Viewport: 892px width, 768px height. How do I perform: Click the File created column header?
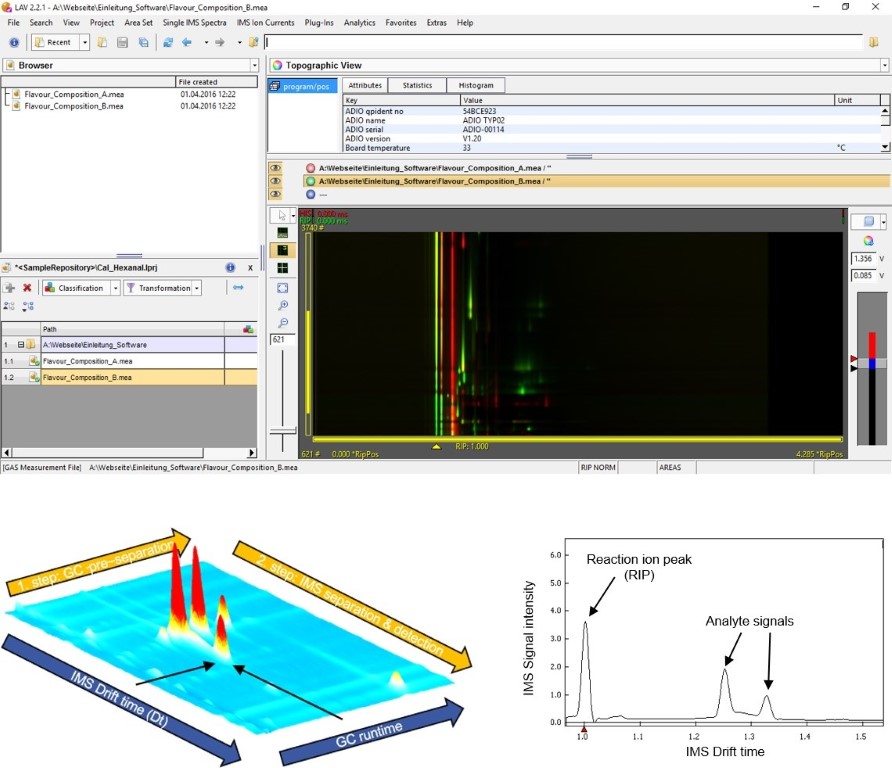[217, 82]
